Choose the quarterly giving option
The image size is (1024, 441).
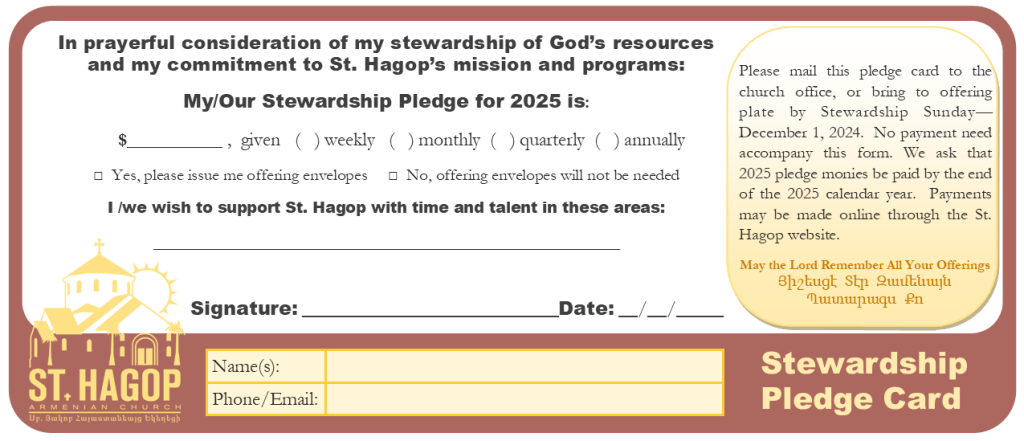502,141
